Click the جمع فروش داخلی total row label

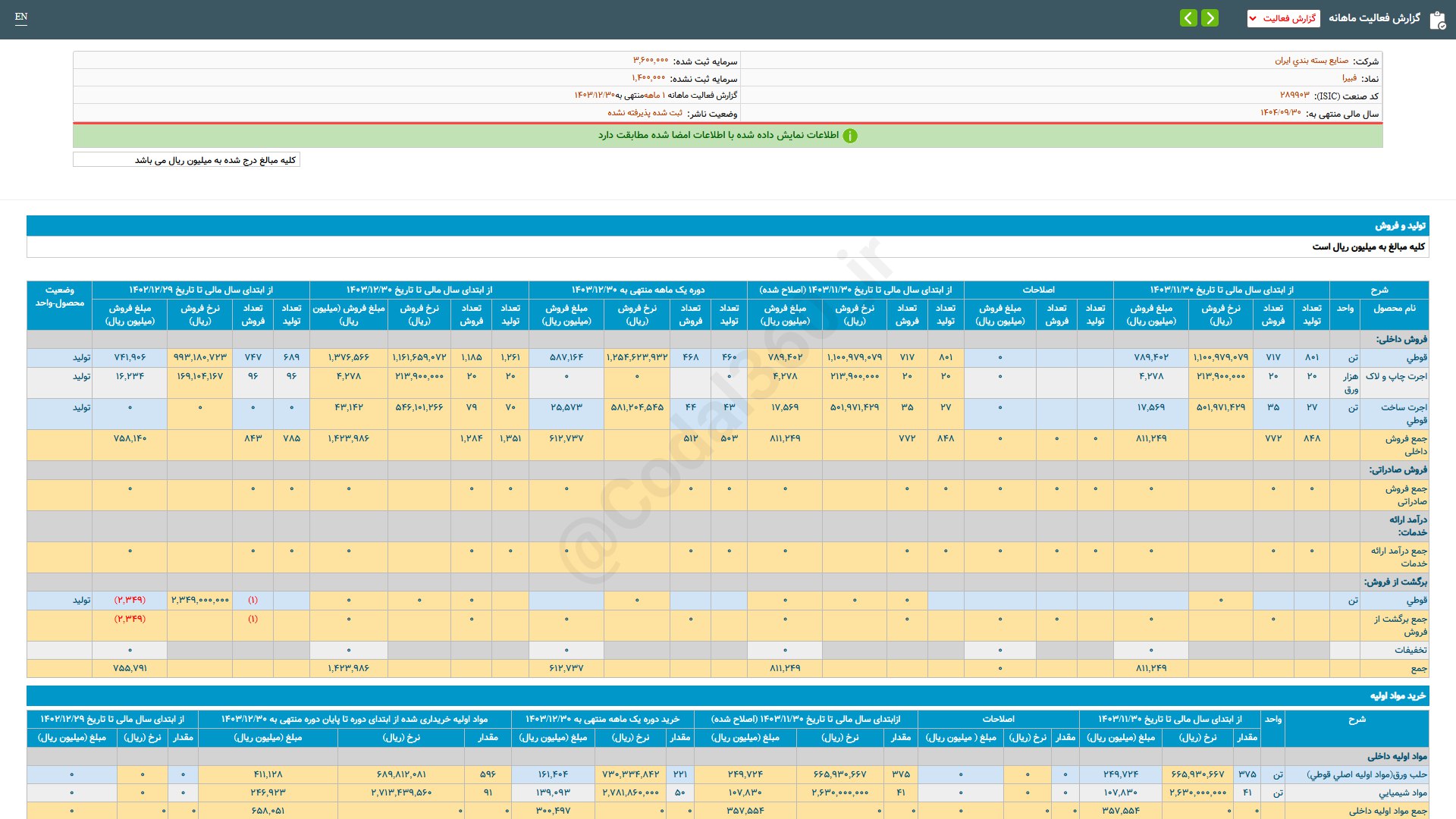[x=1405, y=444]
